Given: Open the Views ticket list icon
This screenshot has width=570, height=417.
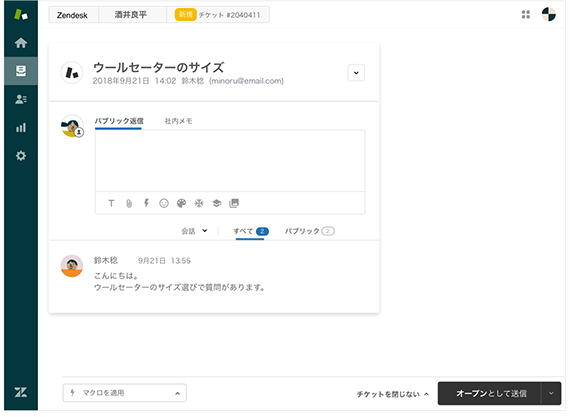Looking at the screenshot, I should (21, 71).
